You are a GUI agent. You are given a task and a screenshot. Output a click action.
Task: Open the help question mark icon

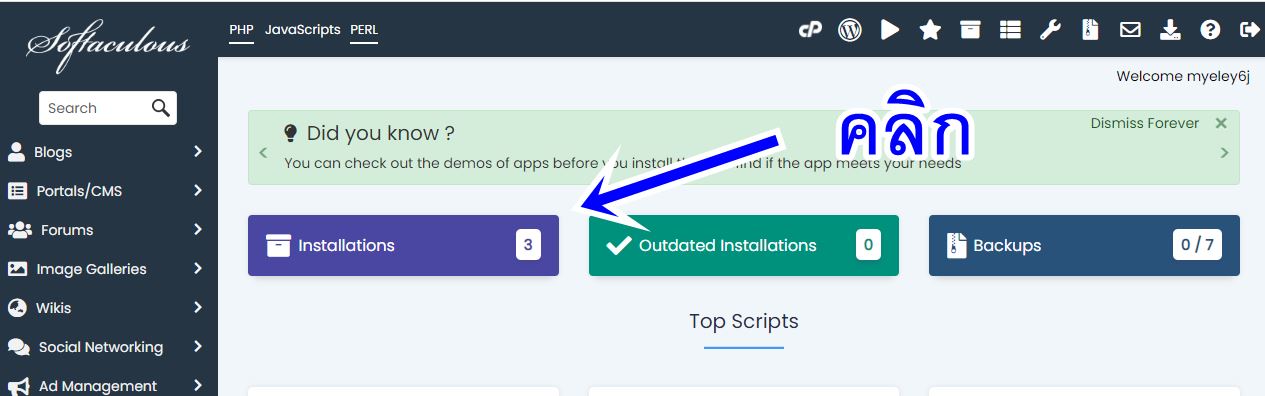pos(1210,30)
